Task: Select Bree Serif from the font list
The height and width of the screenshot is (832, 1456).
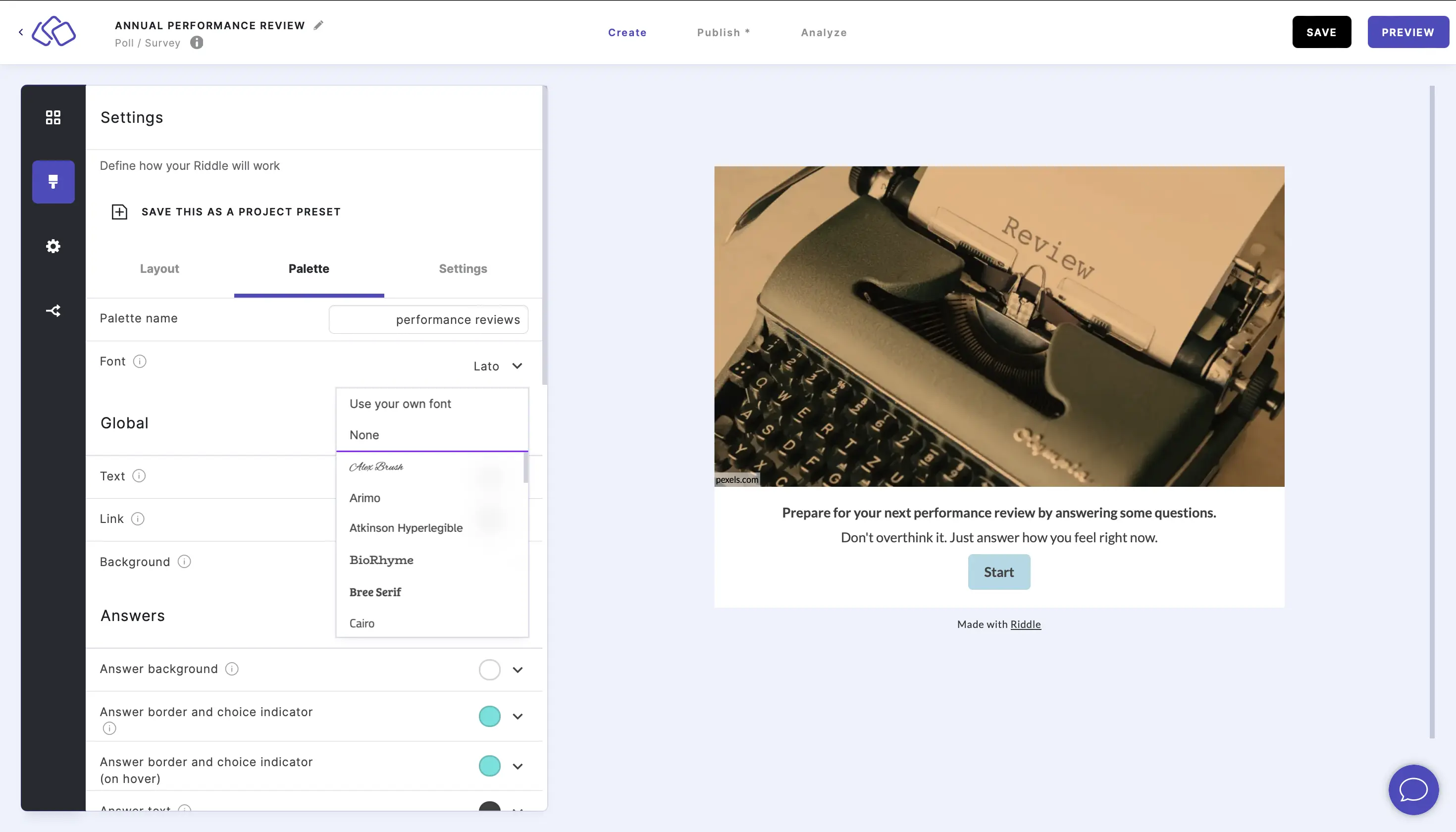Action: coord(375,592)
